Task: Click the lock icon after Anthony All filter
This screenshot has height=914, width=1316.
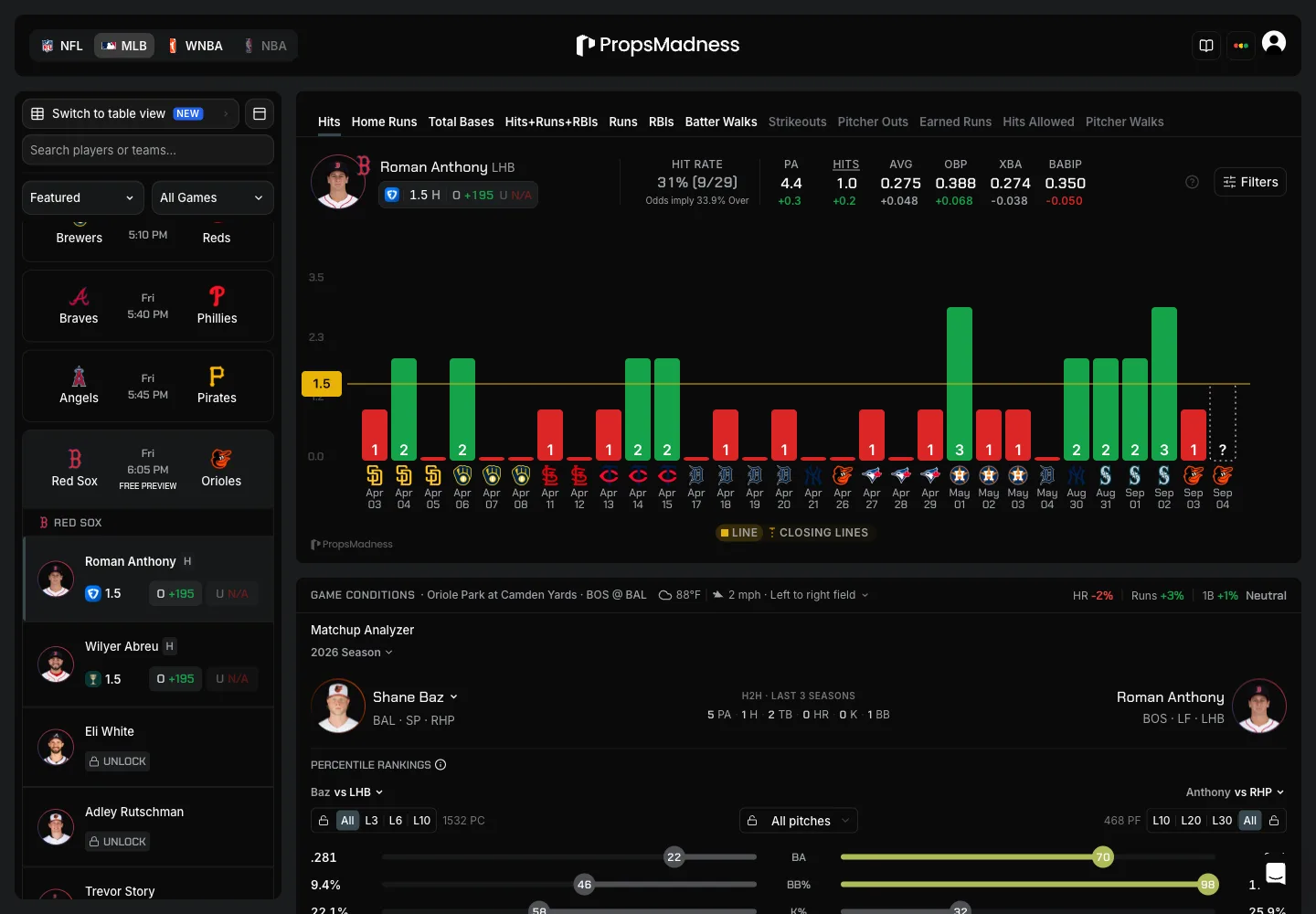Action: tap(1274, 821)
